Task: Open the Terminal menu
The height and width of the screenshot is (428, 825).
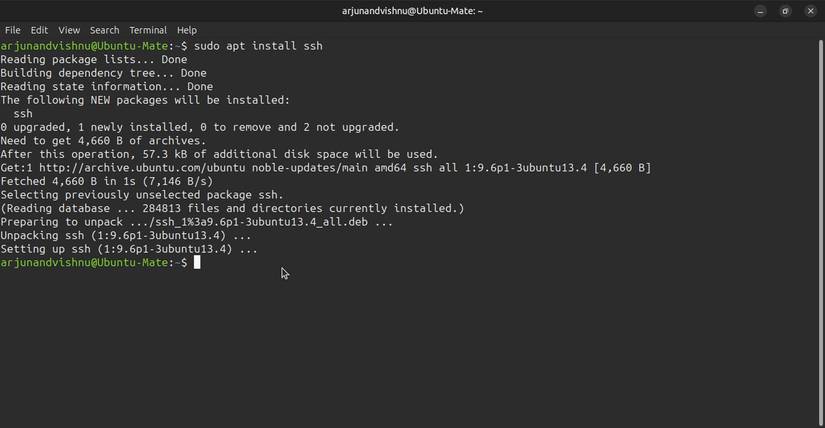Action: point(148,30)
